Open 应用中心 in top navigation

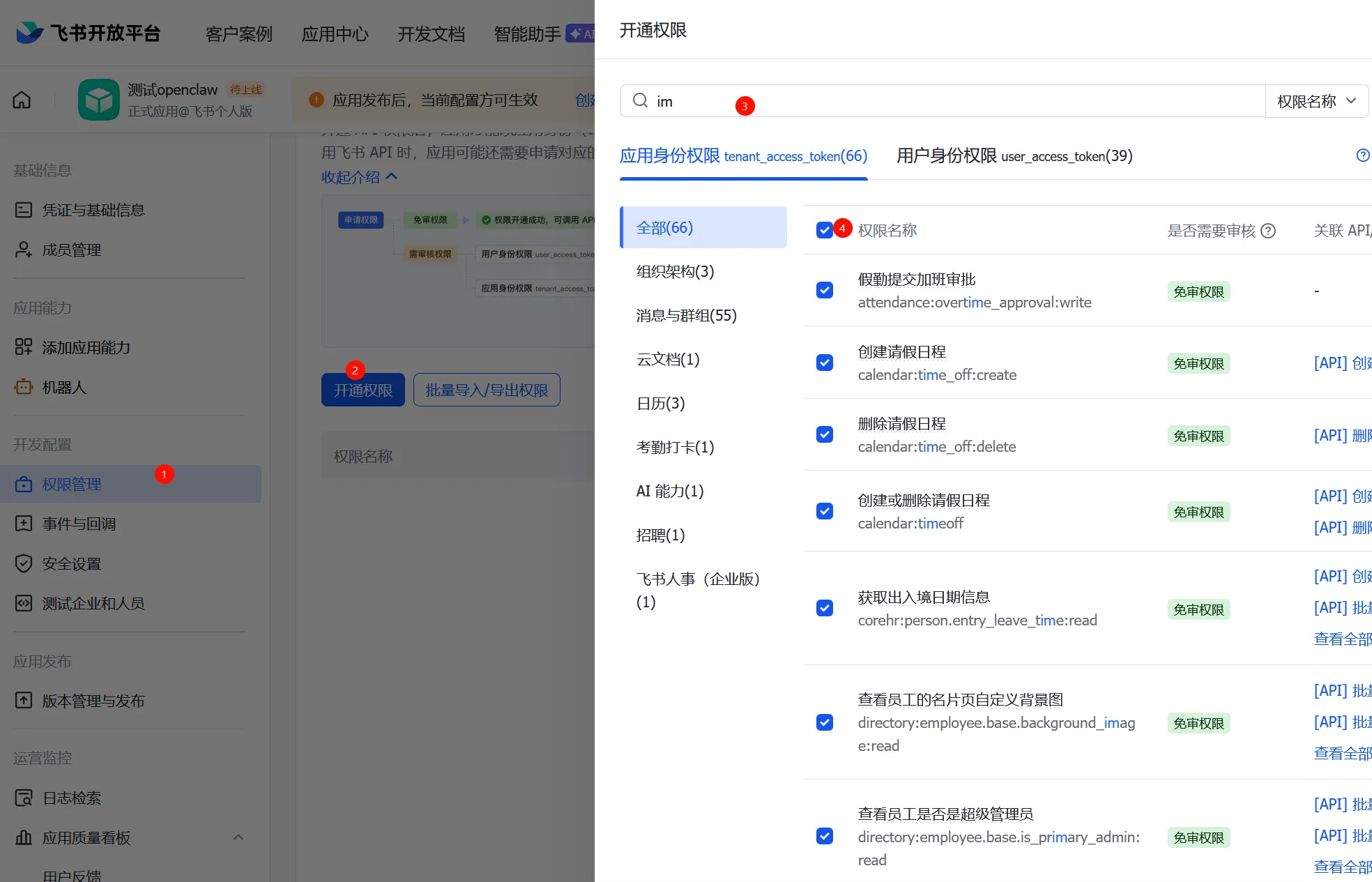(x=335, y=33)
